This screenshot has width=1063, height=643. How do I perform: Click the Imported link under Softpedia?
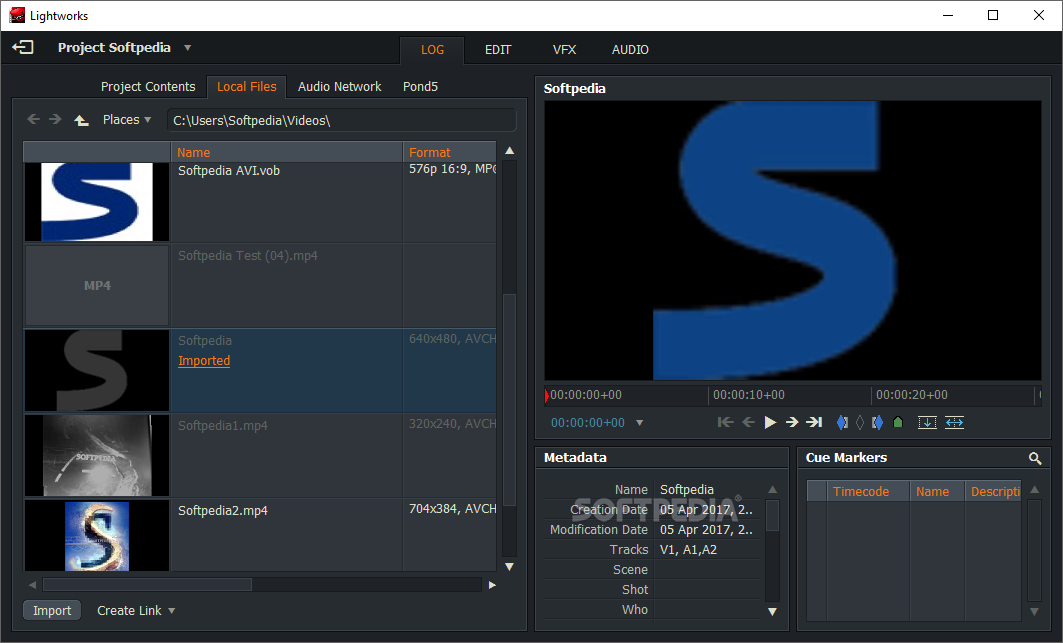click(204, 361)
